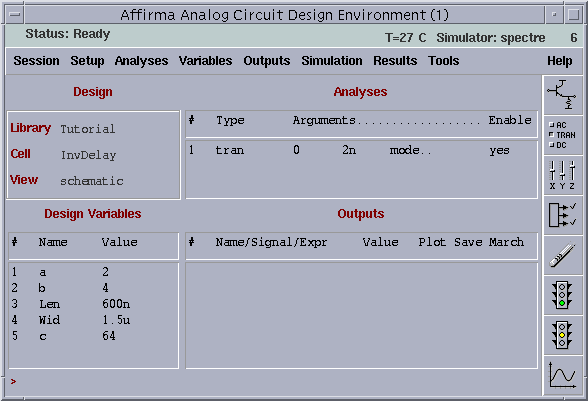Image resolution: width=588 pixels, height=401 pixels.
Task: Click the '2n' stop time argument
Action: pyautogui.click(x=349, y=150)
